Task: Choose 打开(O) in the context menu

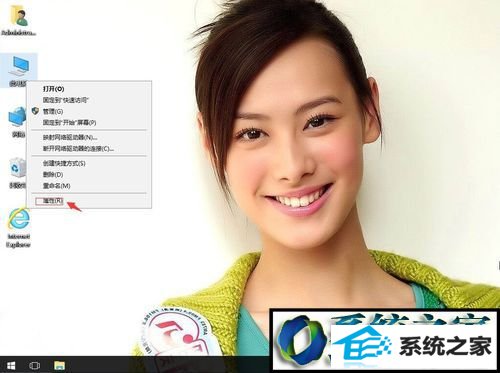Action: pyautogui.click(x=89, y=89)
